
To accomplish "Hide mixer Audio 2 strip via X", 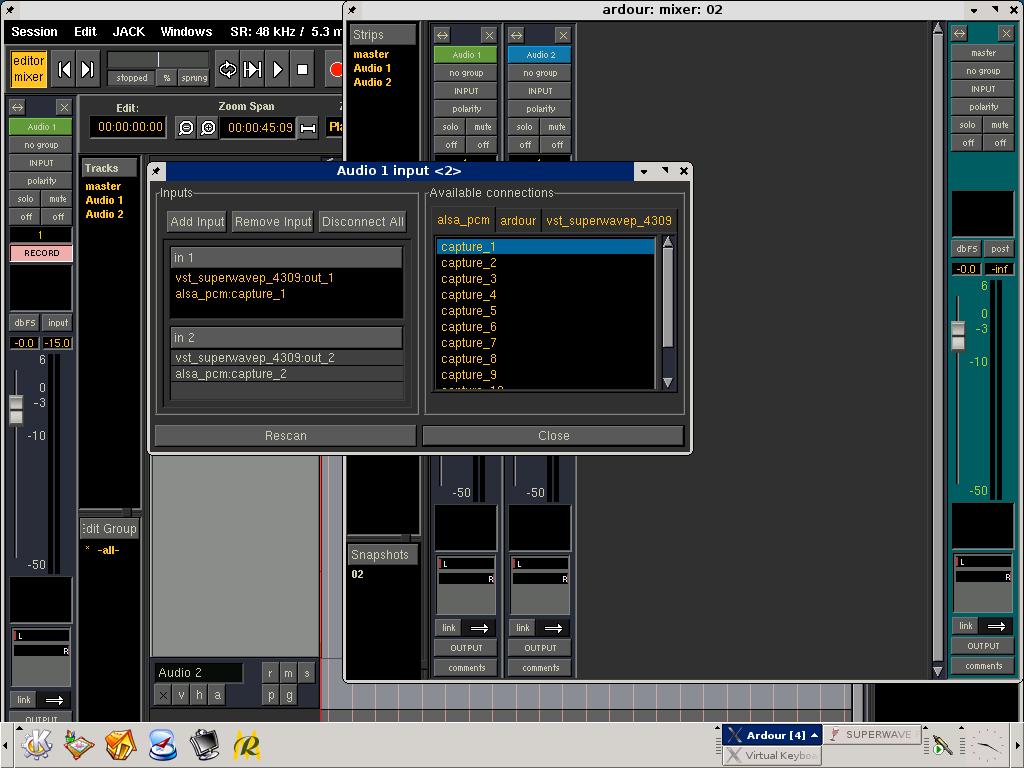I will 562,35.
